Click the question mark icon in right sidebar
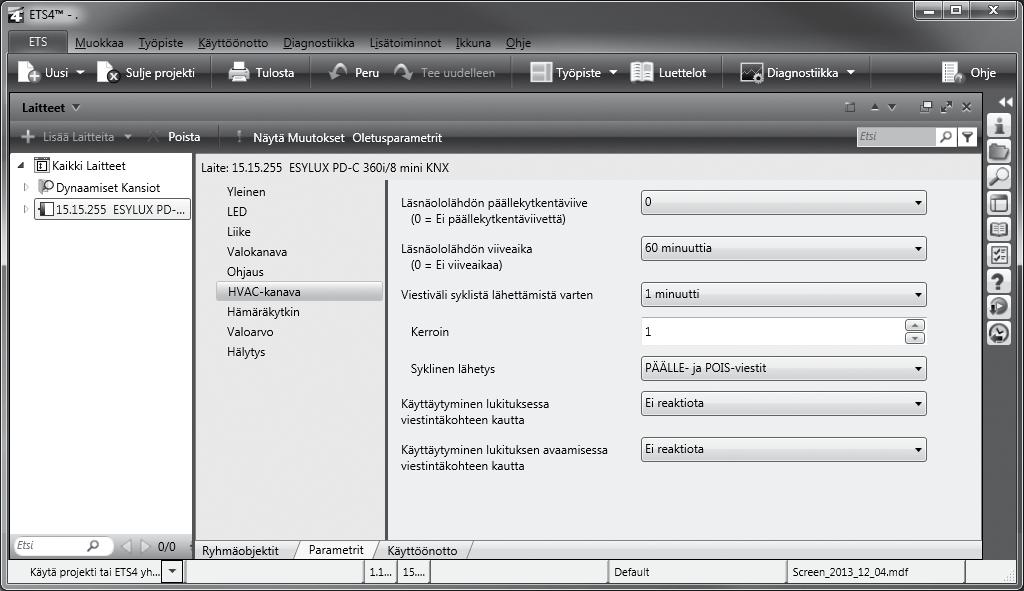 click(999, 281)
